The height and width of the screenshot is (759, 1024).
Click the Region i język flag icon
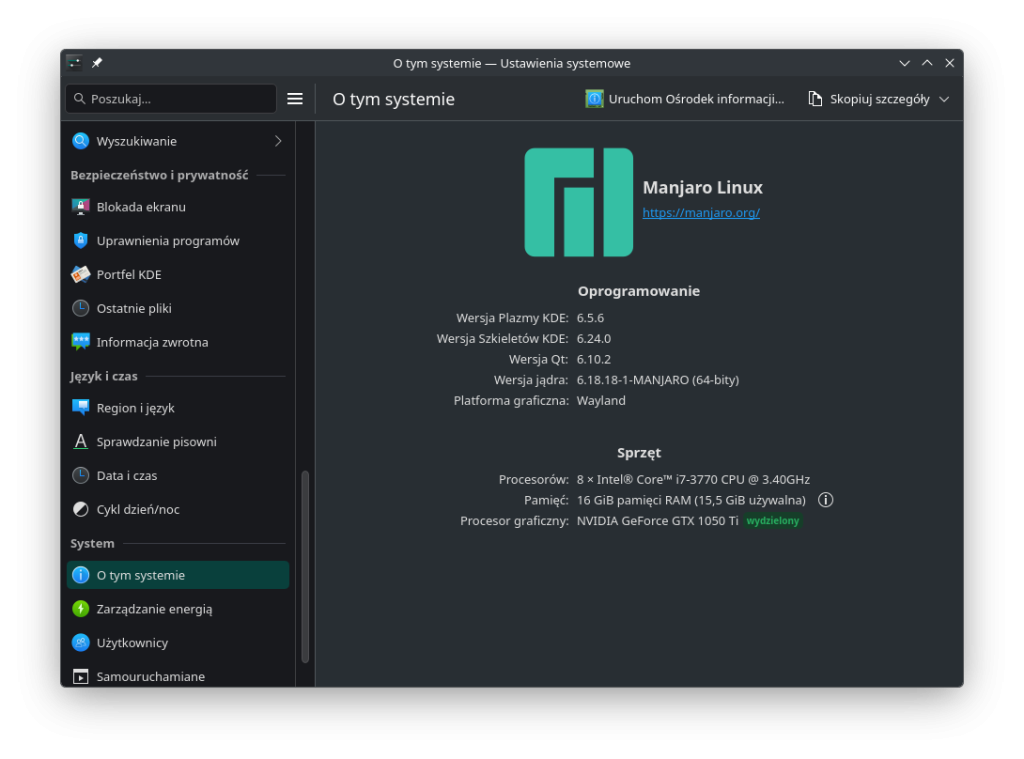tap(81, 408)
